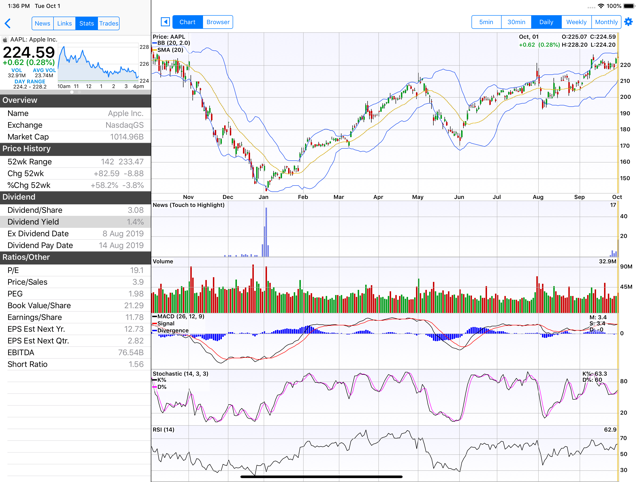Open the Links tab
The image size is (643, 482).
tap(64, 23)
